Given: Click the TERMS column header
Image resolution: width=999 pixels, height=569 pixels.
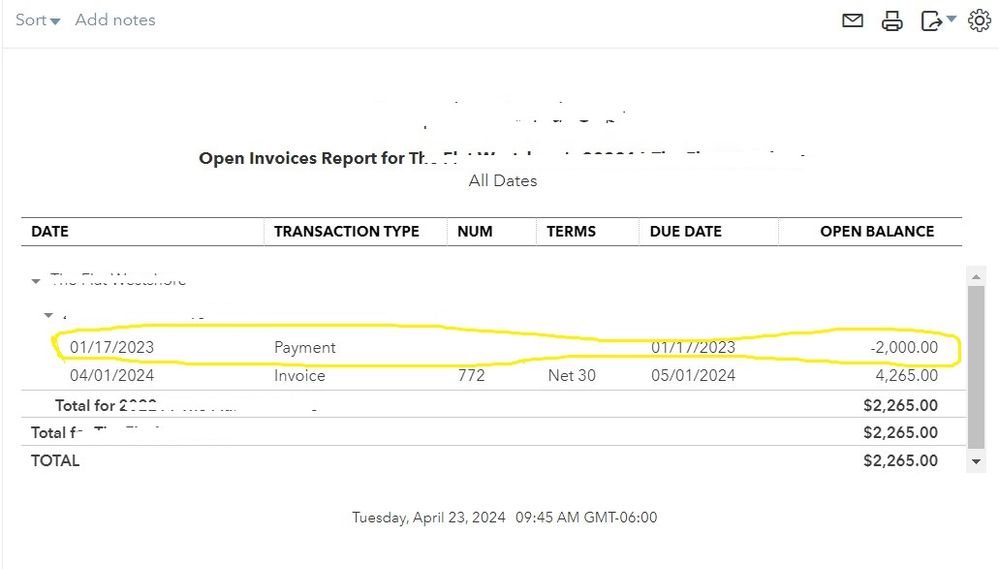Looking at the screenshot, I should coord(571,231).
